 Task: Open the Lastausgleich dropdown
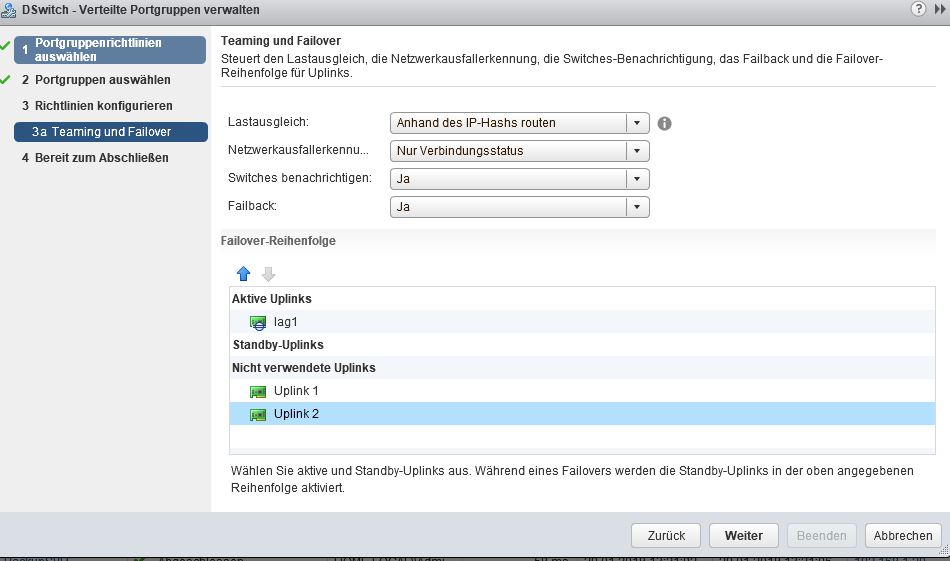point(519,123)
